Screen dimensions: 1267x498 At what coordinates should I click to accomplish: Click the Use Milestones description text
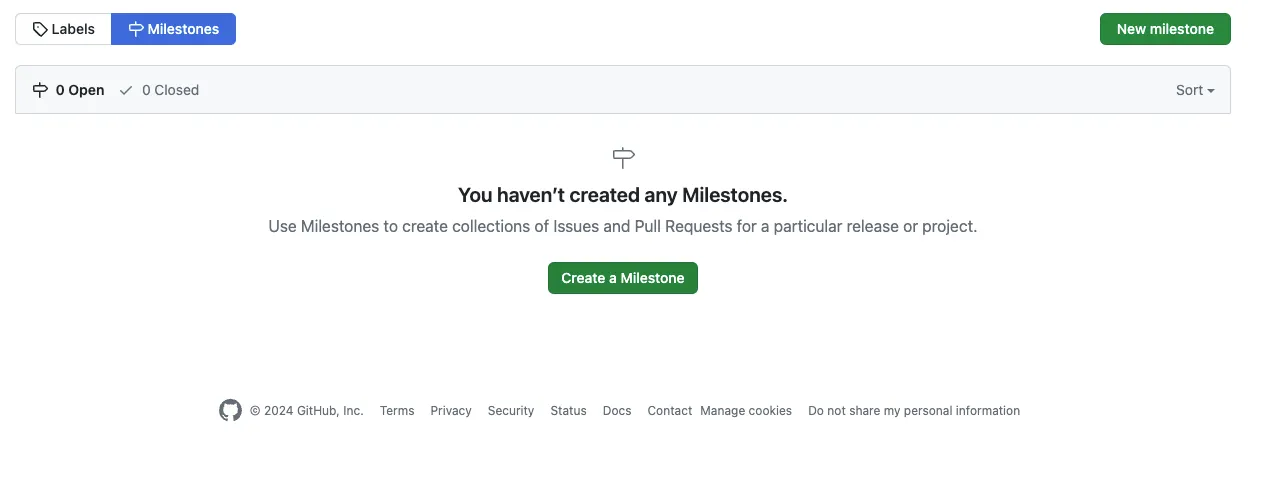[x=623, y=227]
